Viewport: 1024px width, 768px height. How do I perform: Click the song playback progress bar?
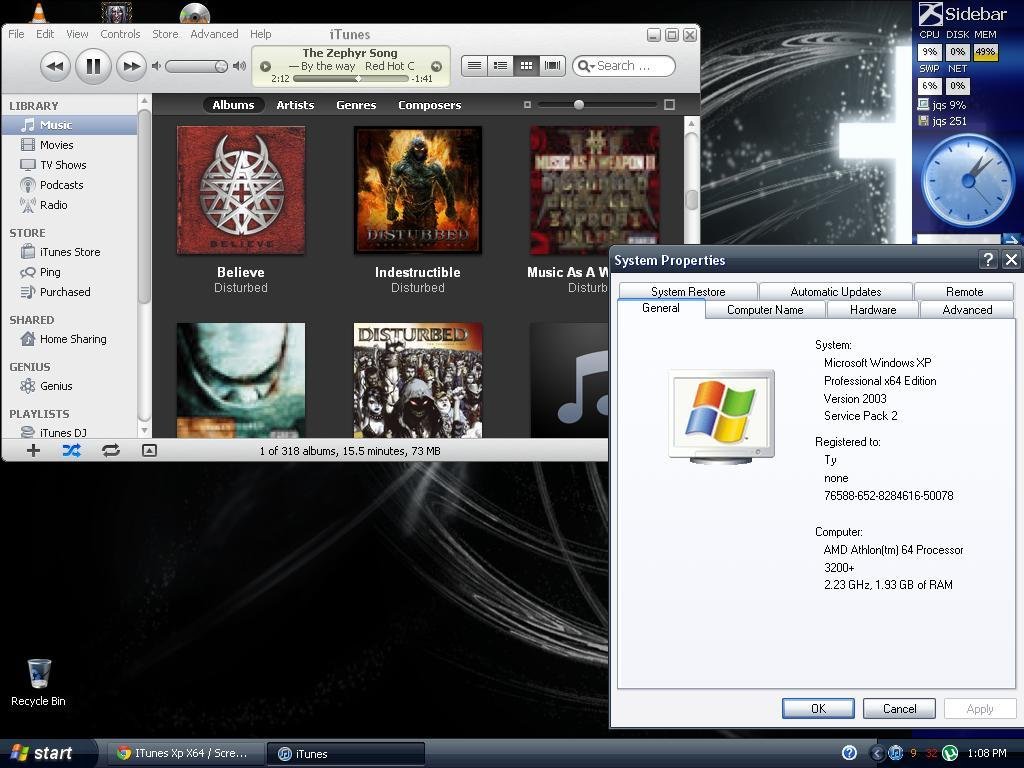351,78
